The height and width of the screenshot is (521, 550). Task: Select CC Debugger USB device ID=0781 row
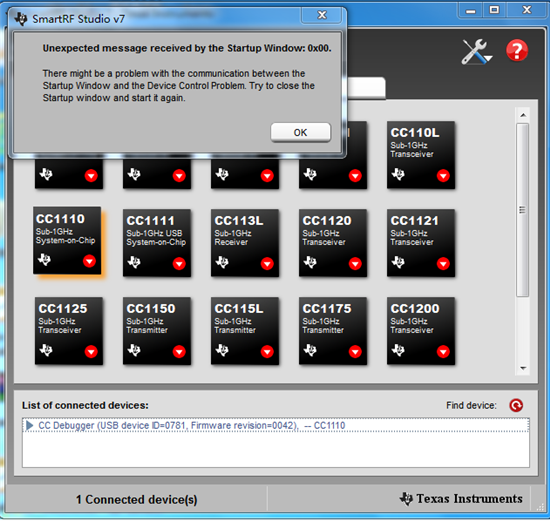[x=276, y=425]
